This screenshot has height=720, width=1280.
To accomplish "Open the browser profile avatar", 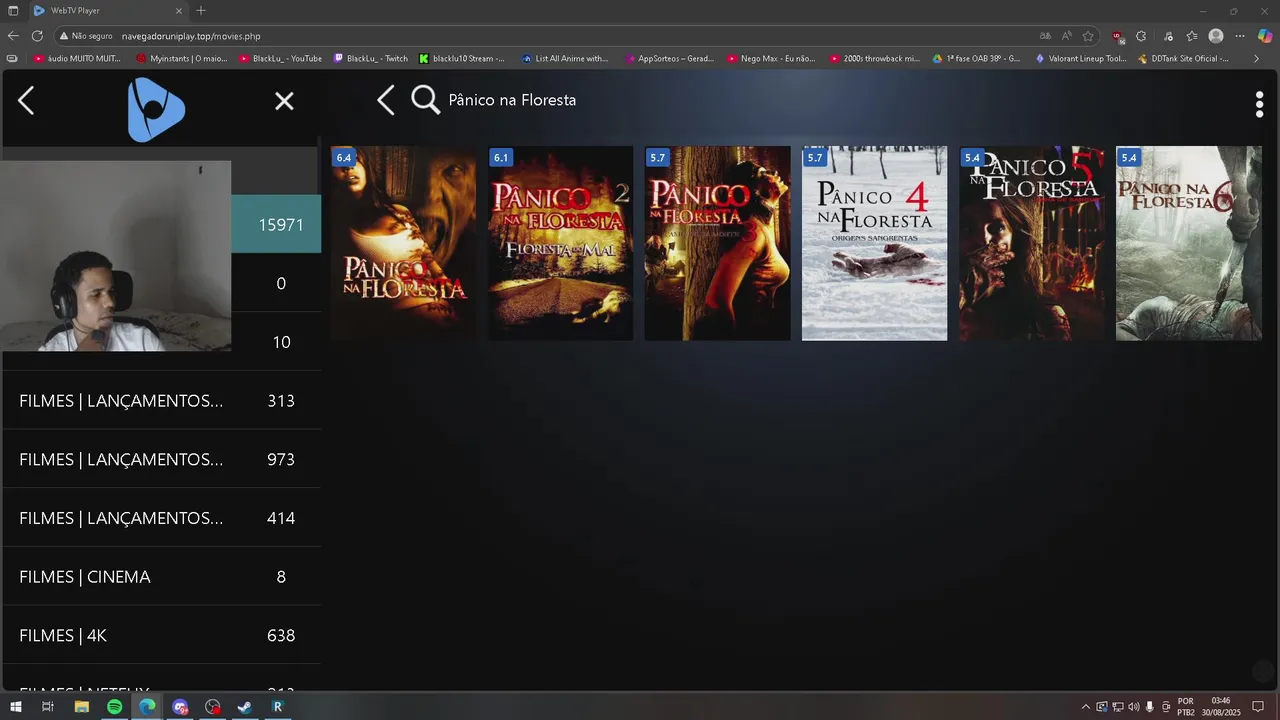I will [x=1216, y=36].
